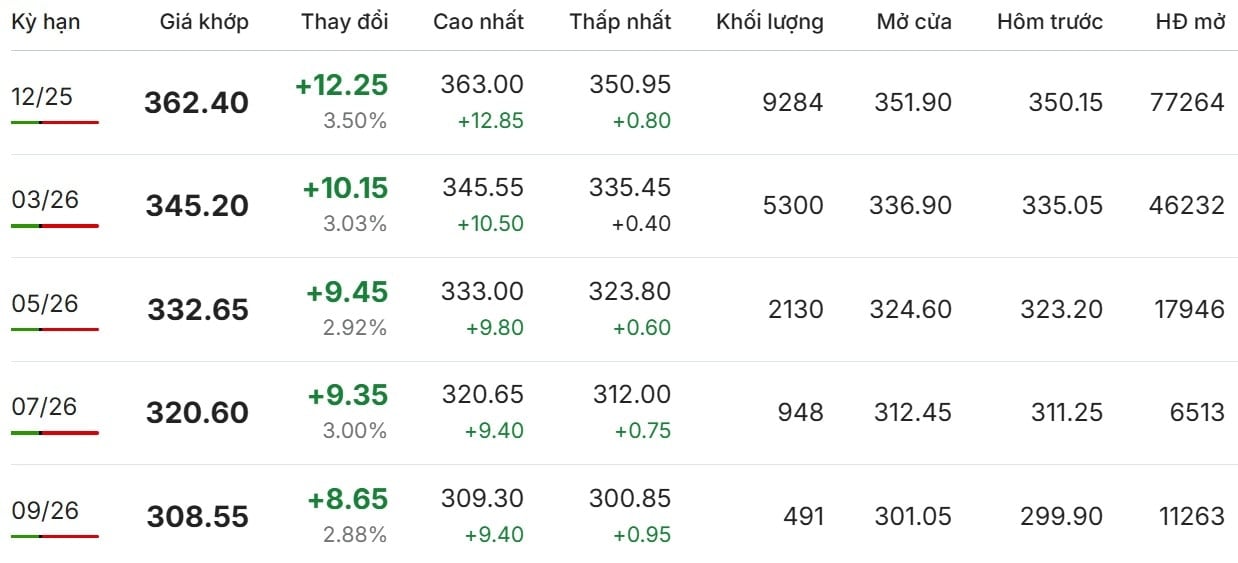Click the Cao nhất column header
Image resolution: width=1238 pixels, height=563 pixels.
tap(478, 22)
